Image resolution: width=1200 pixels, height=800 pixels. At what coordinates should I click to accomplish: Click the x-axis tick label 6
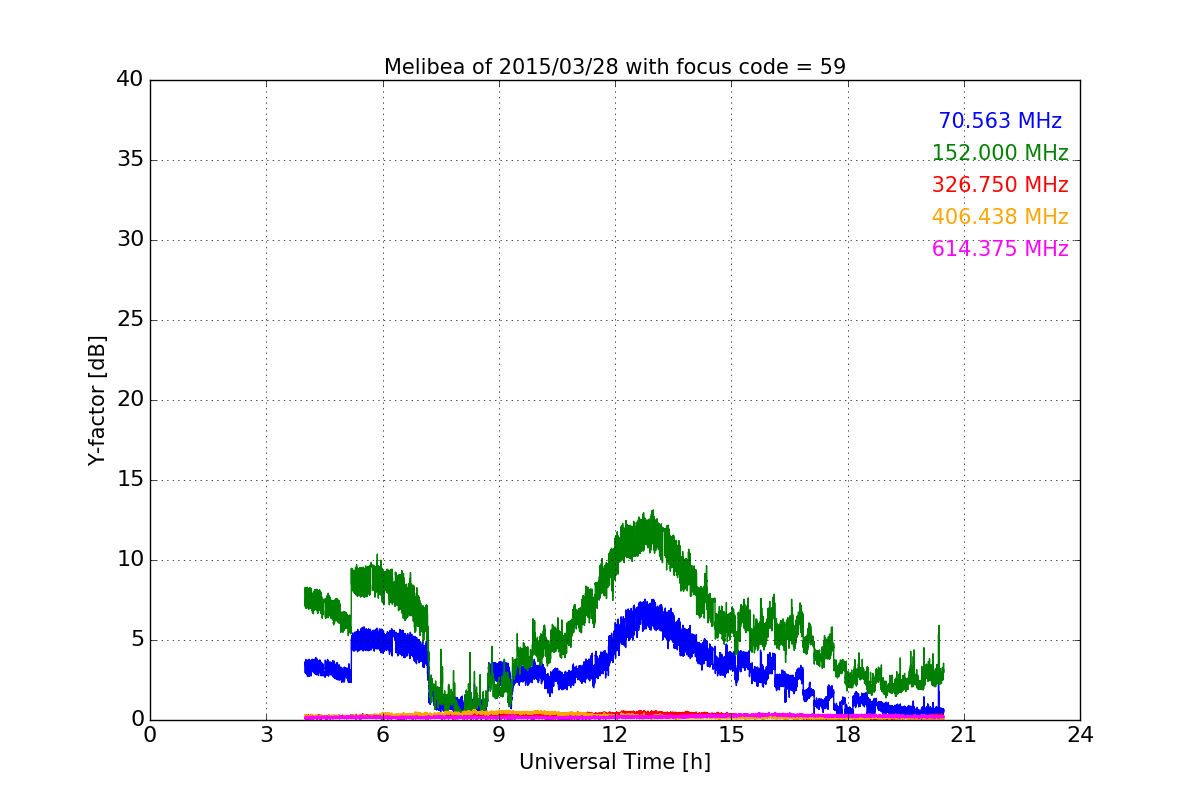coord(382,734)
